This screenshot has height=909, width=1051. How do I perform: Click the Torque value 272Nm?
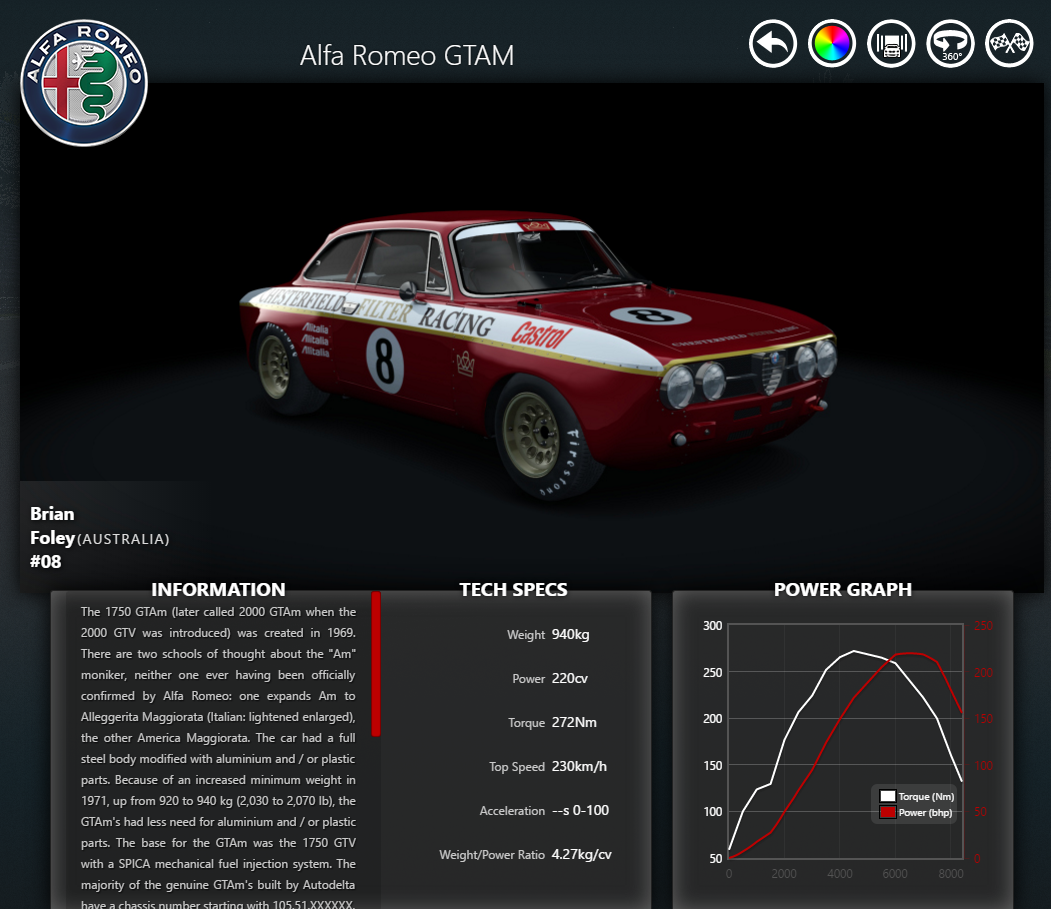(574, 723)
